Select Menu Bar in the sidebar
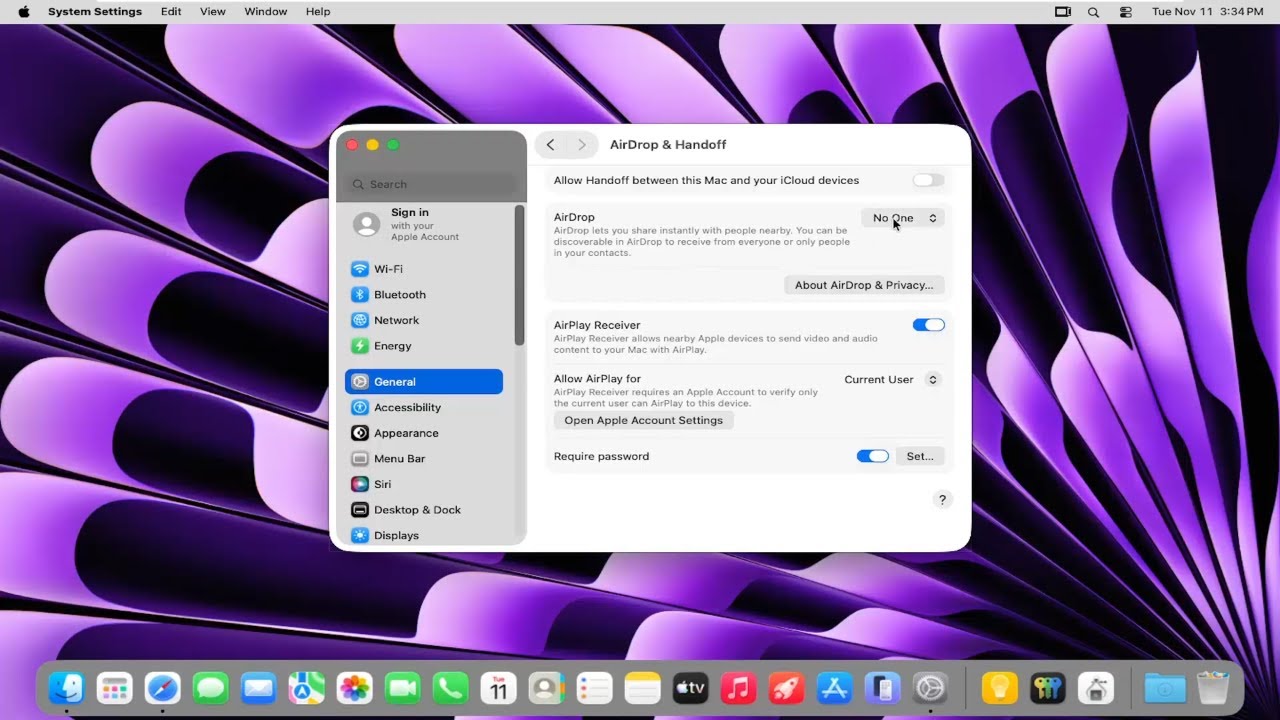This screenshot has width=1280, height=720. point(424,458)
